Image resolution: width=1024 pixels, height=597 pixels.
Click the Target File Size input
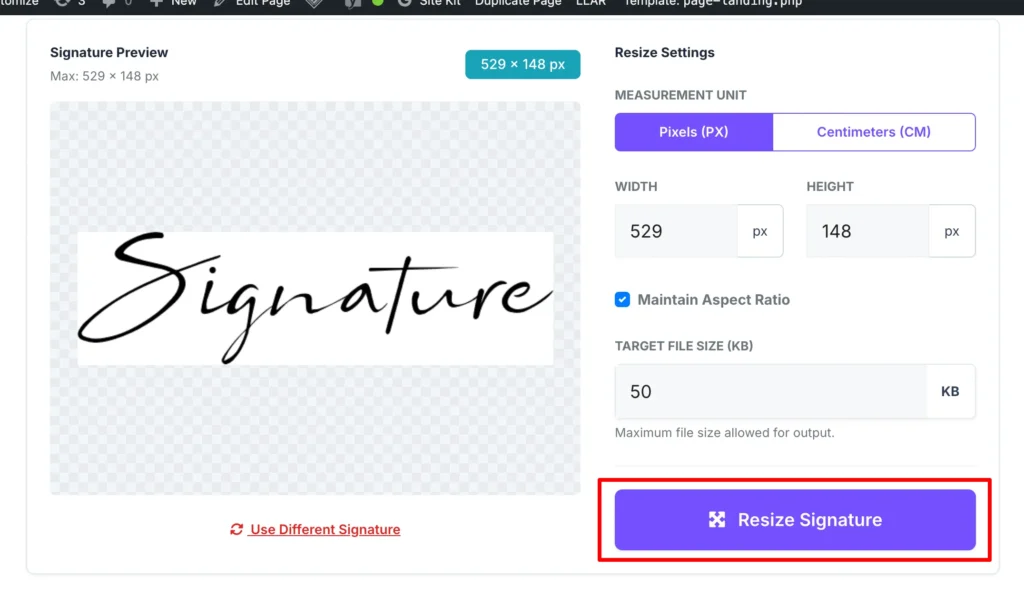(770, 391)
